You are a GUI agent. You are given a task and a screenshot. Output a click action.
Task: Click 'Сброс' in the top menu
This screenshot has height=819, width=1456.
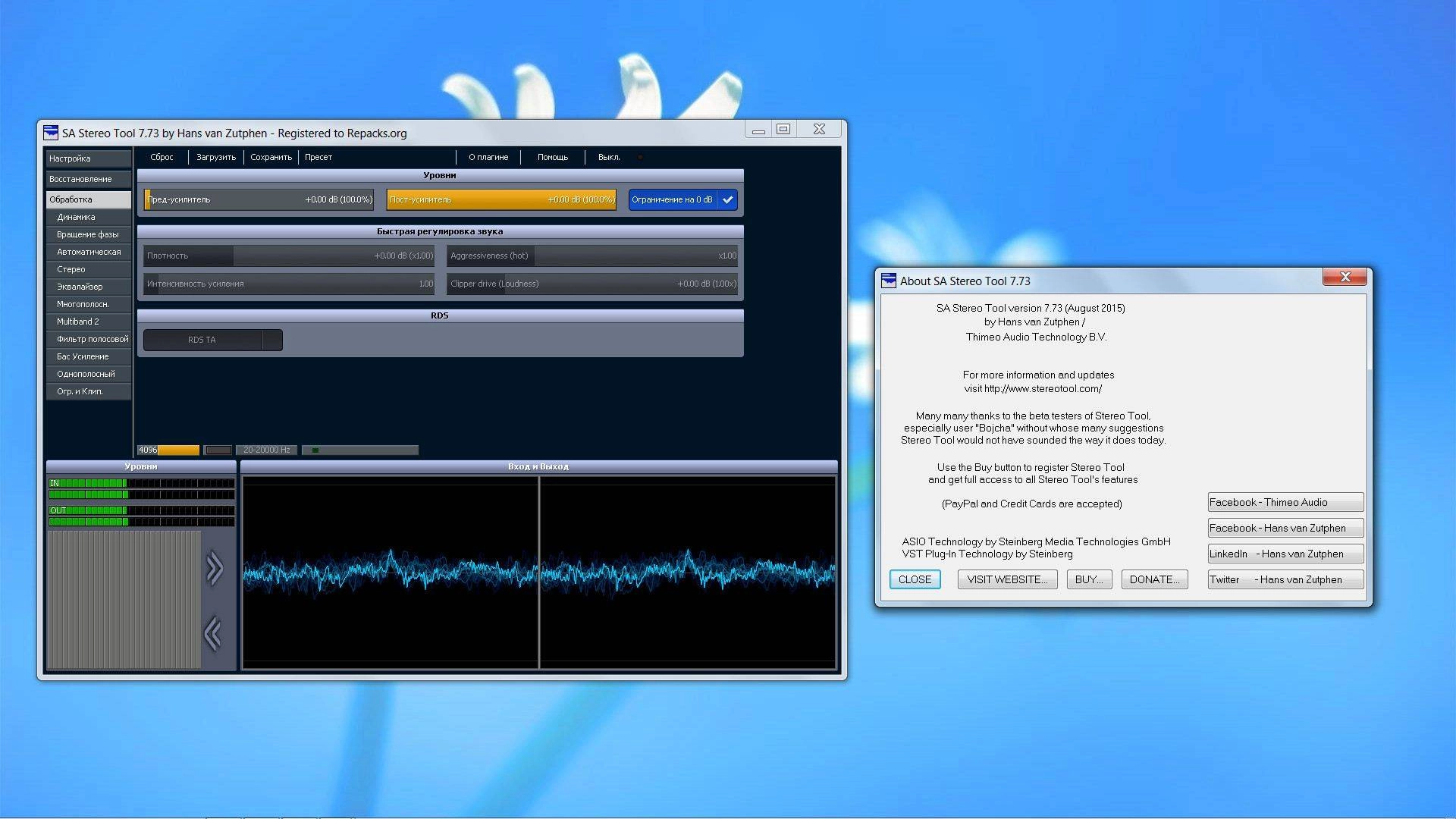click(162, 157)
